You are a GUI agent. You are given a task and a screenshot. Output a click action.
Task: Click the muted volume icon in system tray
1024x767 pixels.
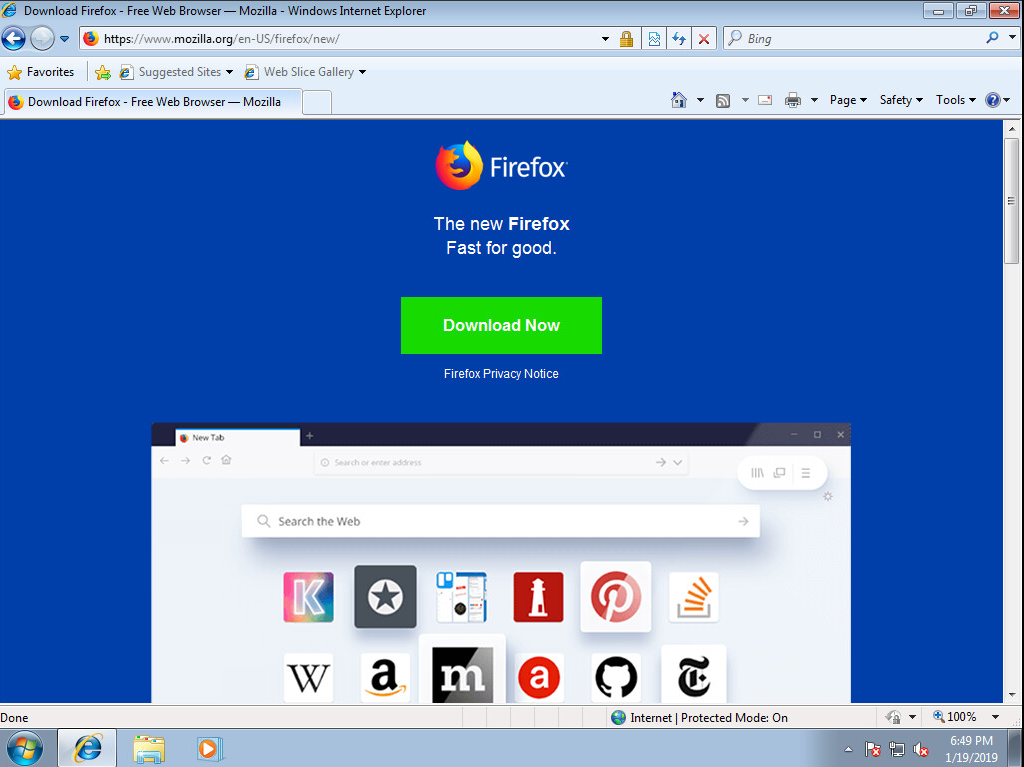(921, 749)
